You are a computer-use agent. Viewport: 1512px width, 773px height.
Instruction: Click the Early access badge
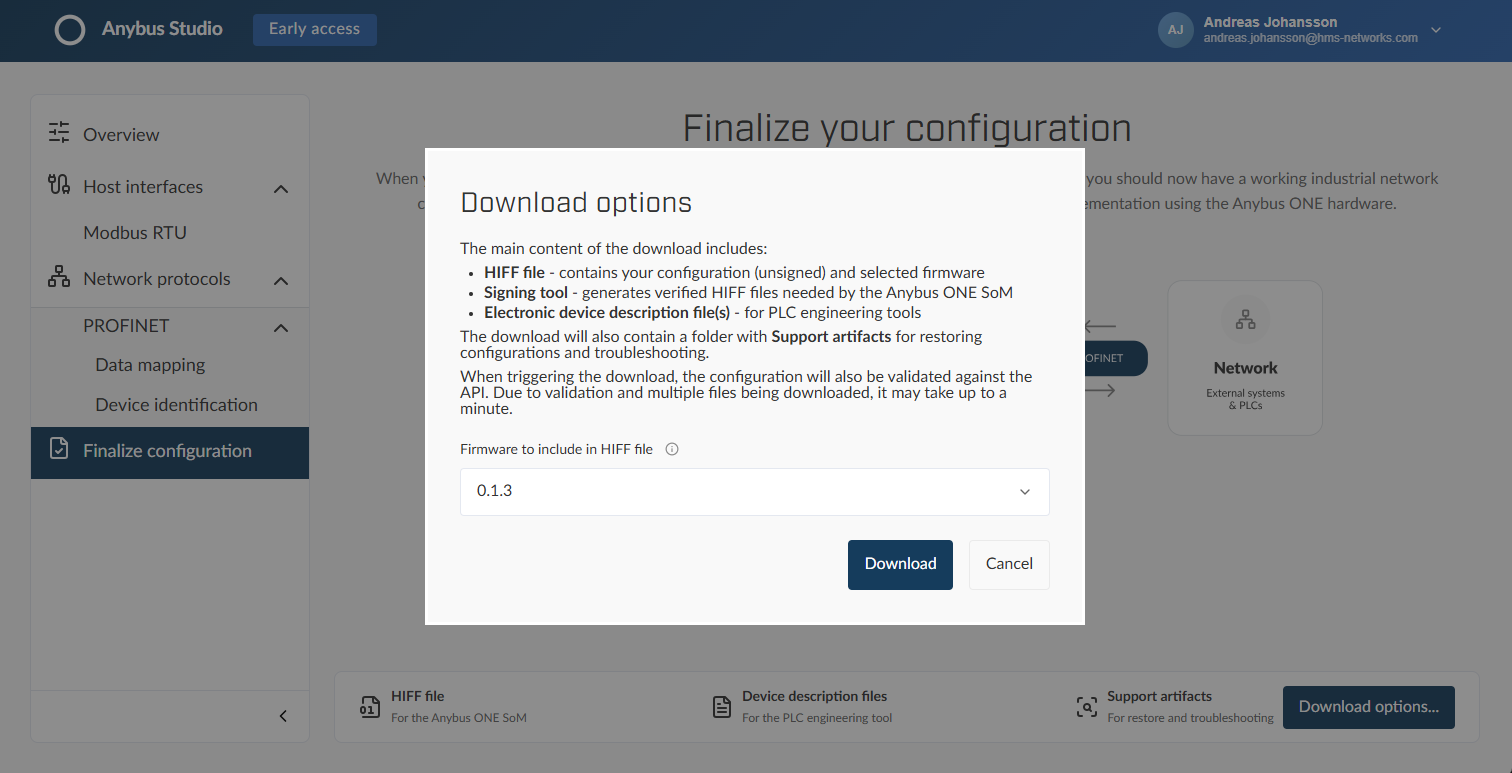(x=314, y=29)
